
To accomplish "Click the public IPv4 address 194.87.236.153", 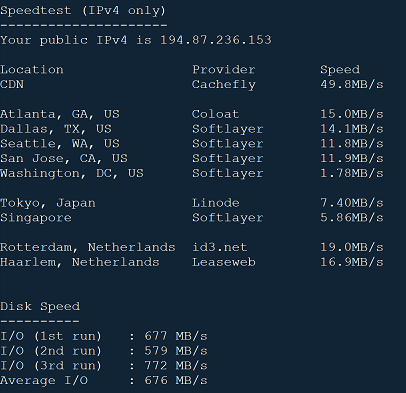I will tap(216, 40).
